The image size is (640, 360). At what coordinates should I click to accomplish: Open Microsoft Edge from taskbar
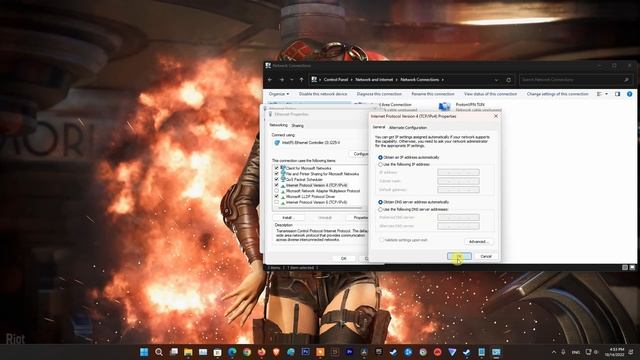tap(232, 352)
